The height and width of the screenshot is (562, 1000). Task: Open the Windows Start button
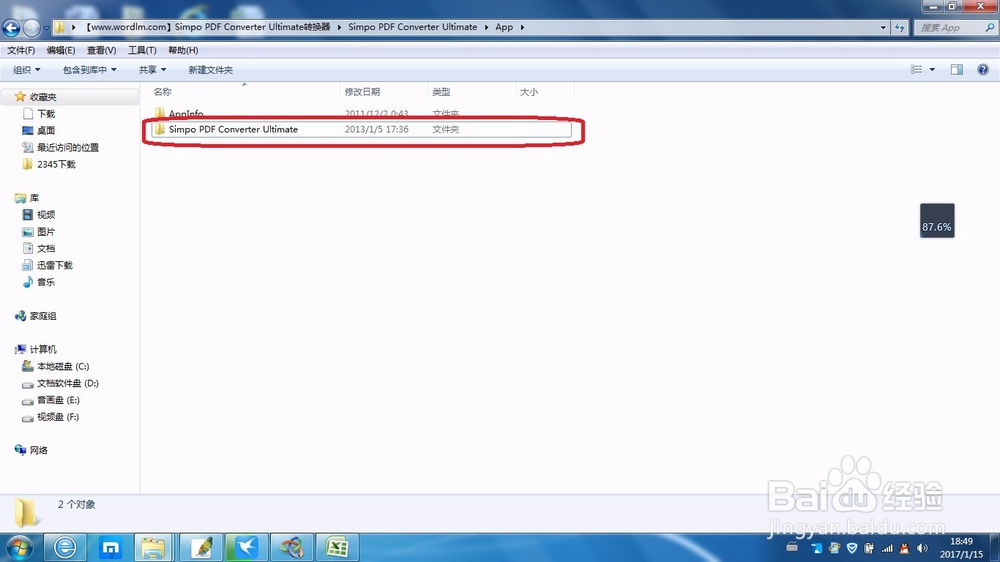19,547
